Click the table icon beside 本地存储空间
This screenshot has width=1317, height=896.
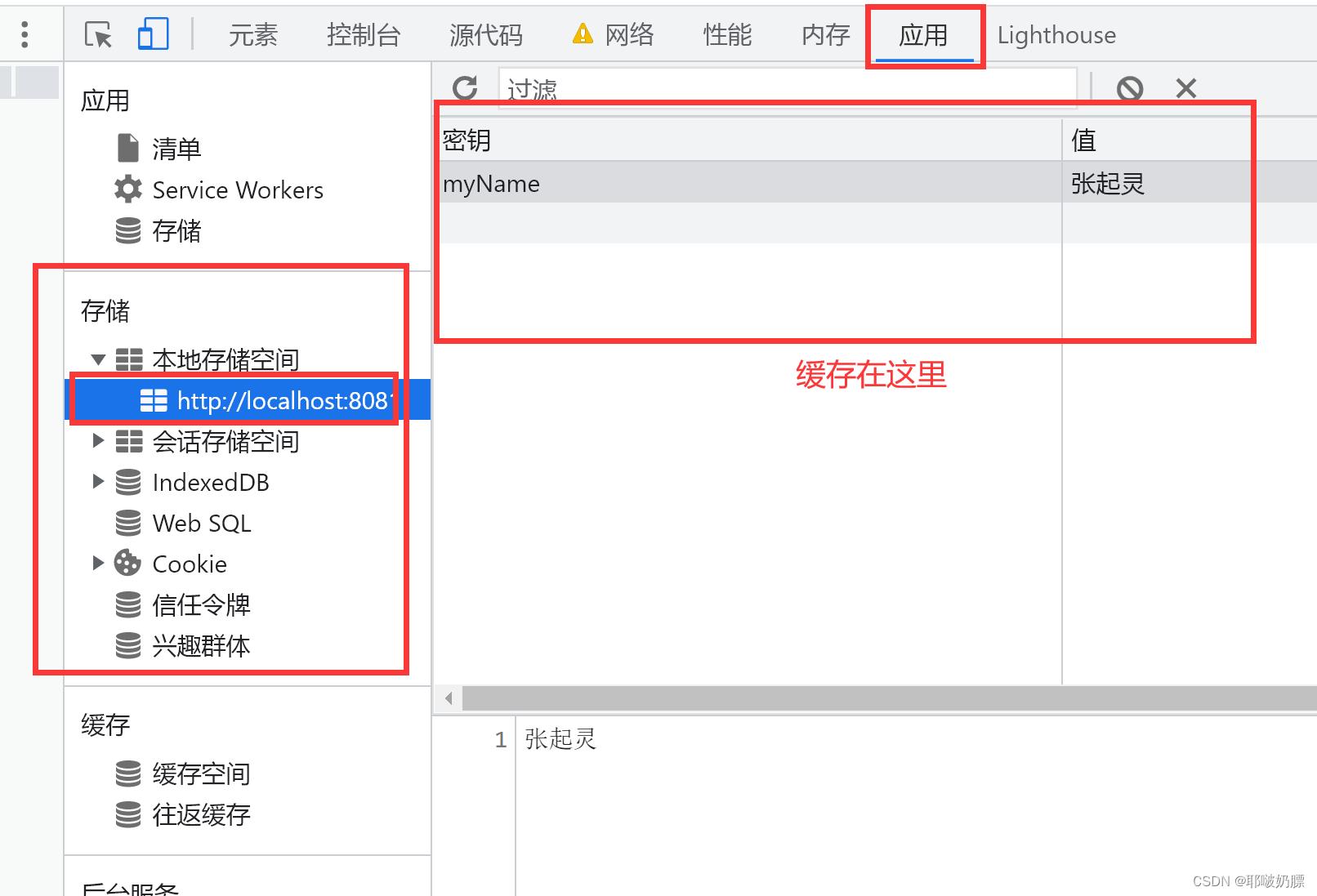pyautogui.click(x=129, y=359)
